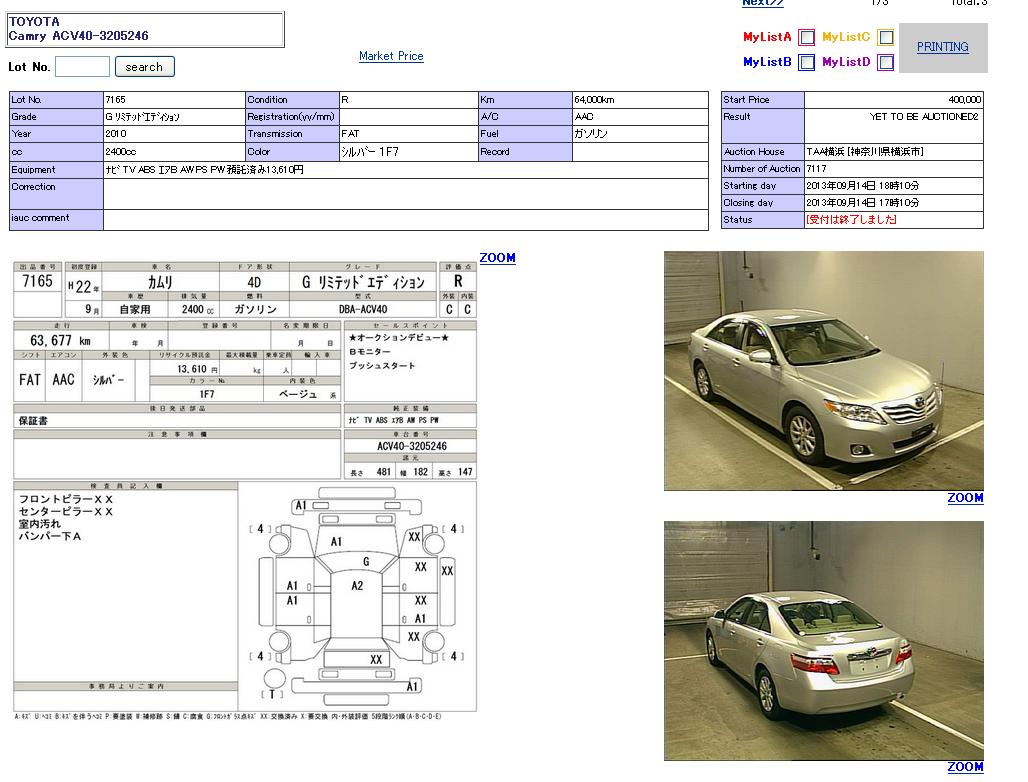The height and width of the screenshot is (782, 1028).
Task: Open the Market Price link
Action: (391, 56)
